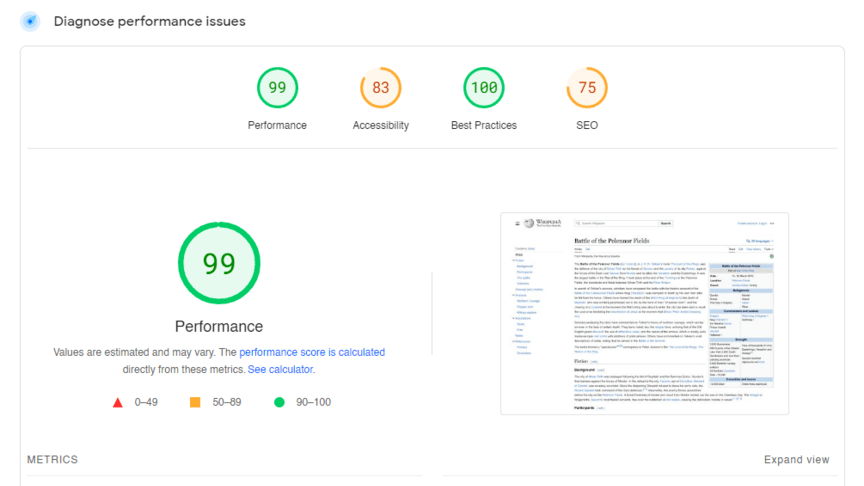Viewport: 864px width, 486px height.
Task: Open the Accessibility score gauge showing 83
Action: click(x=380, y=88)
